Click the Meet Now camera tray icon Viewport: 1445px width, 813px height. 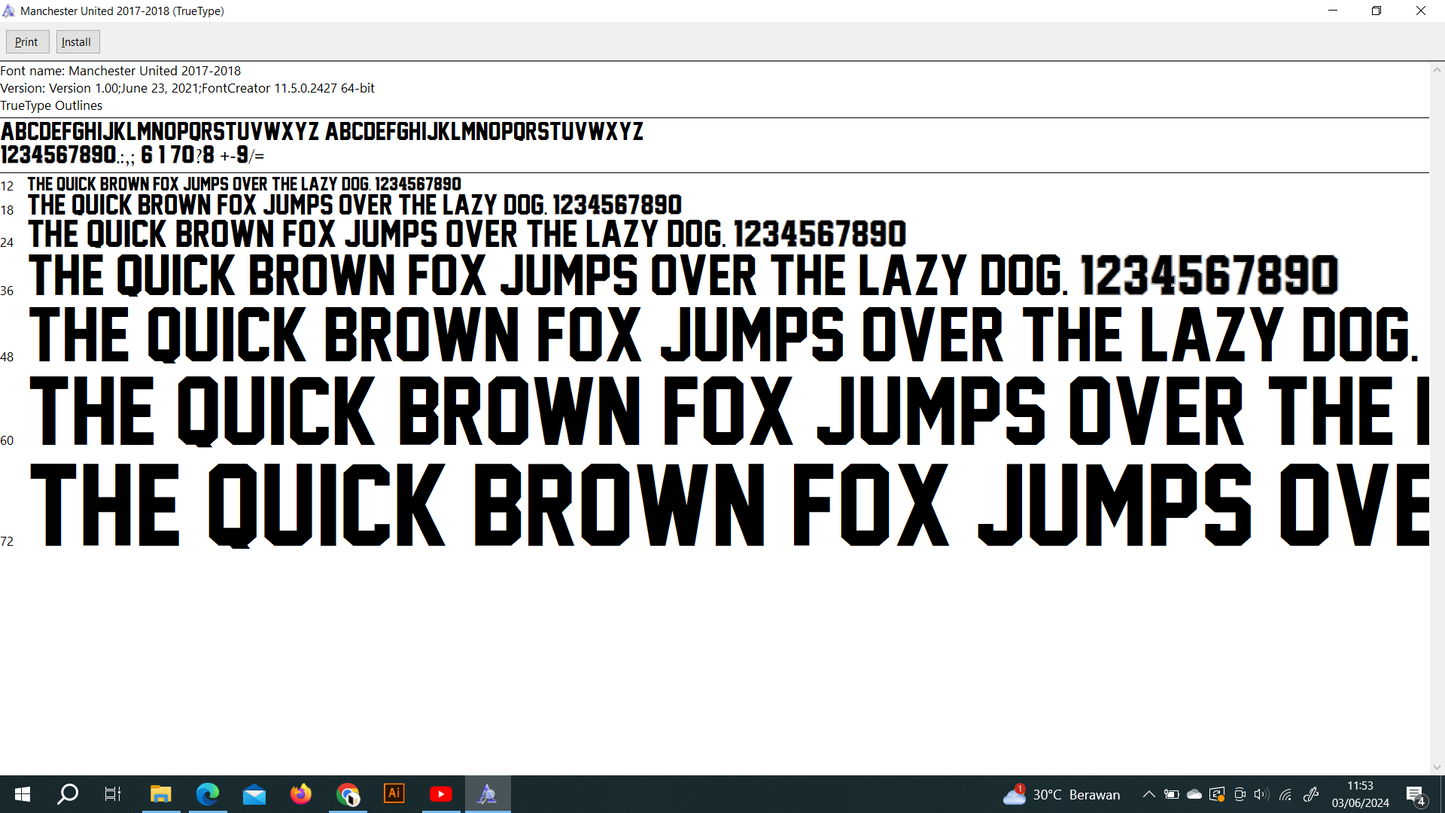pos(1240,795)
